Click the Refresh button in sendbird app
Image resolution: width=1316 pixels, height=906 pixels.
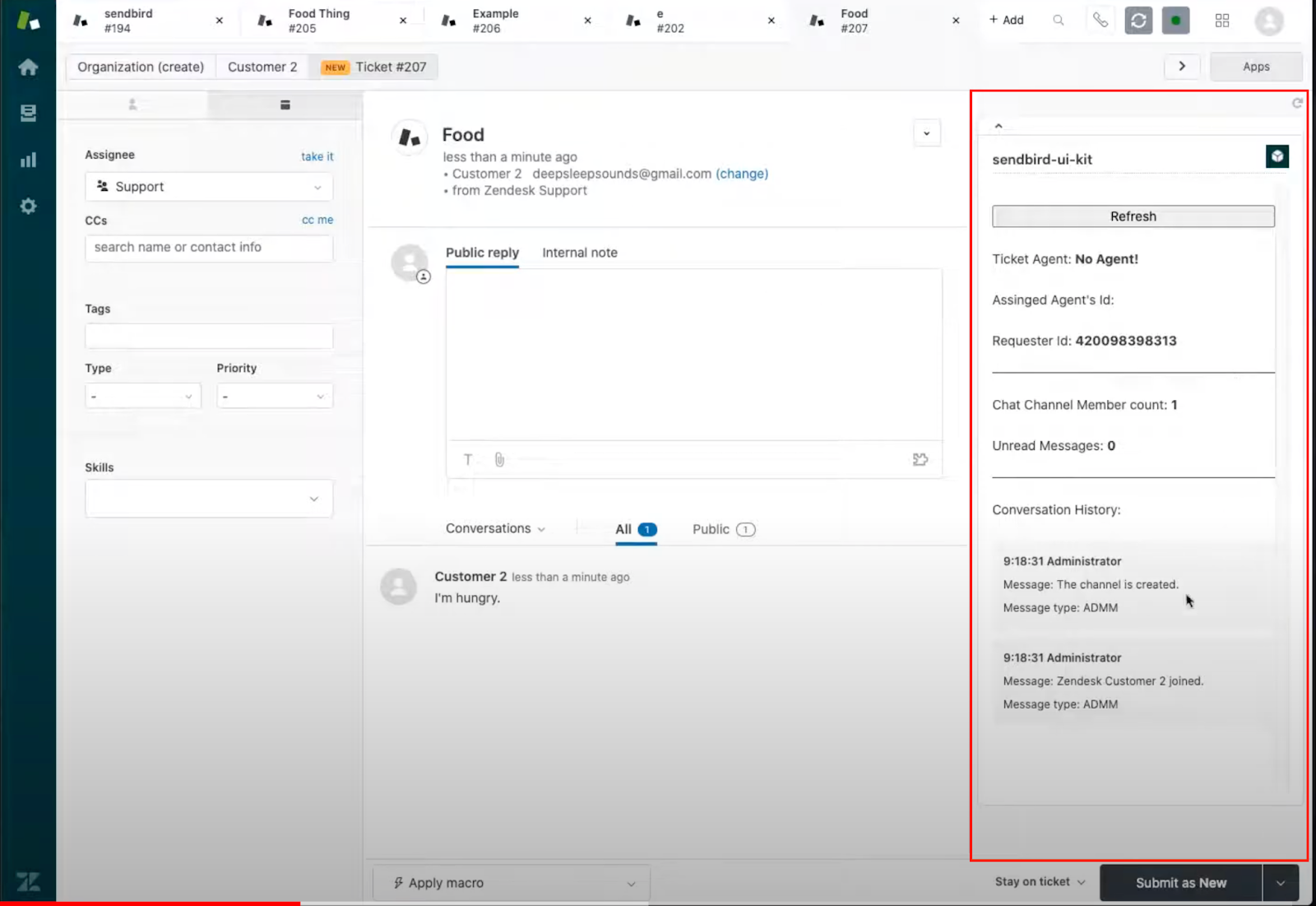click(x=1133, y=216)
